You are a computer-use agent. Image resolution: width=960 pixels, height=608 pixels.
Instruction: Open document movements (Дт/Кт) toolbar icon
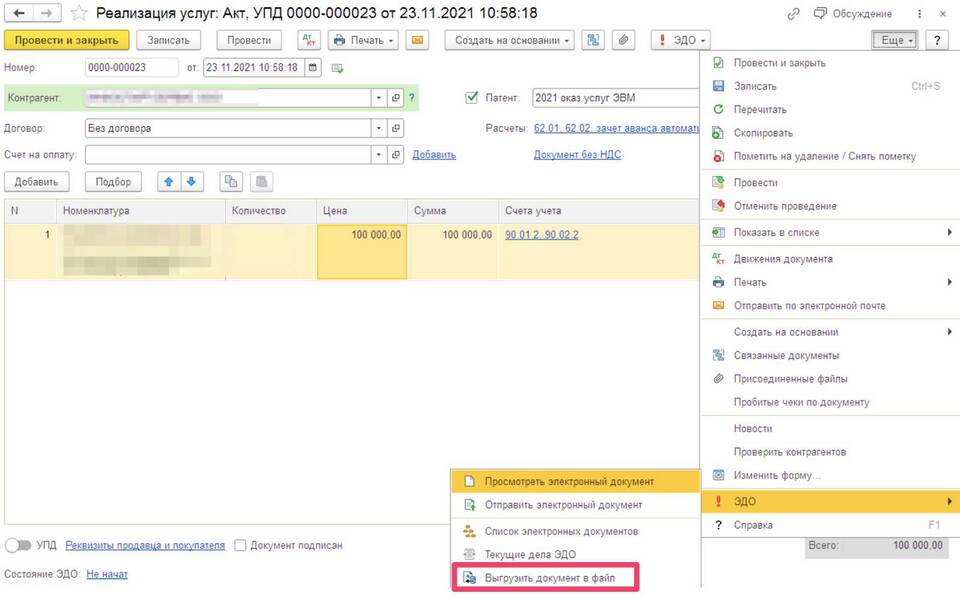[x=311, y=40]
